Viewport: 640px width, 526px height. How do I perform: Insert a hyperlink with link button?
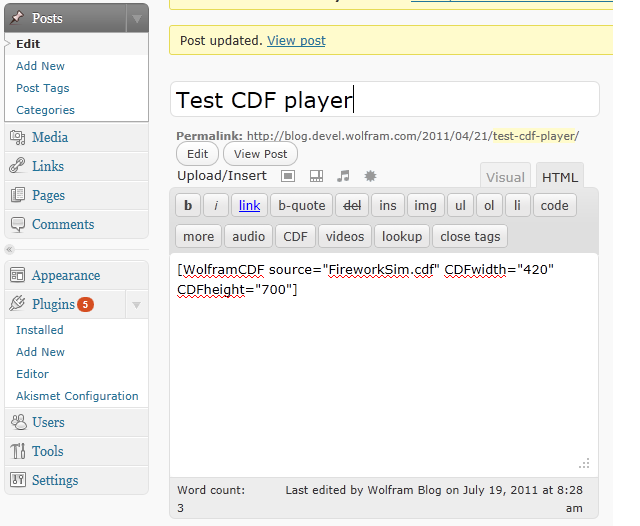[249, 205]
